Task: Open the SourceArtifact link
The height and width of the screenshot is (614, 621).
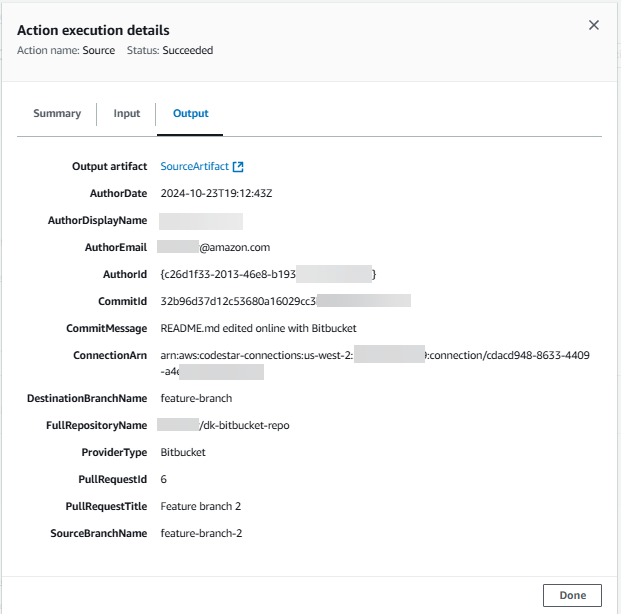Action: pyautogui.click(x=195, y=167)
